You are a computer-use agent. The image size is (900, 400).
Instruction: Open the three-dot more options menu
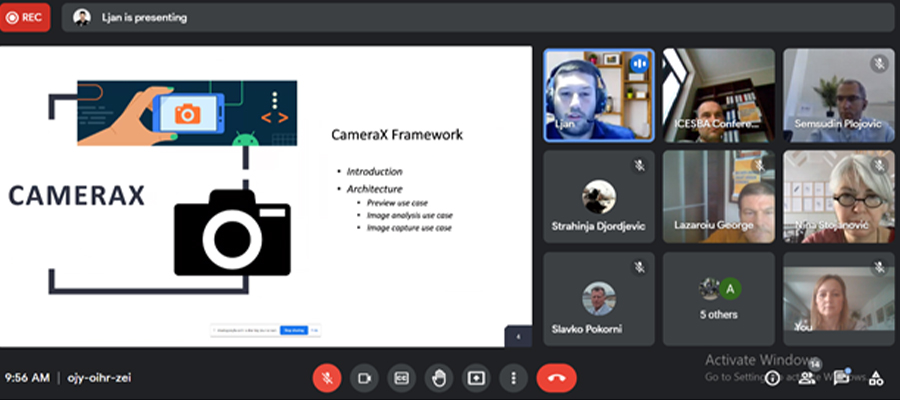513,378
